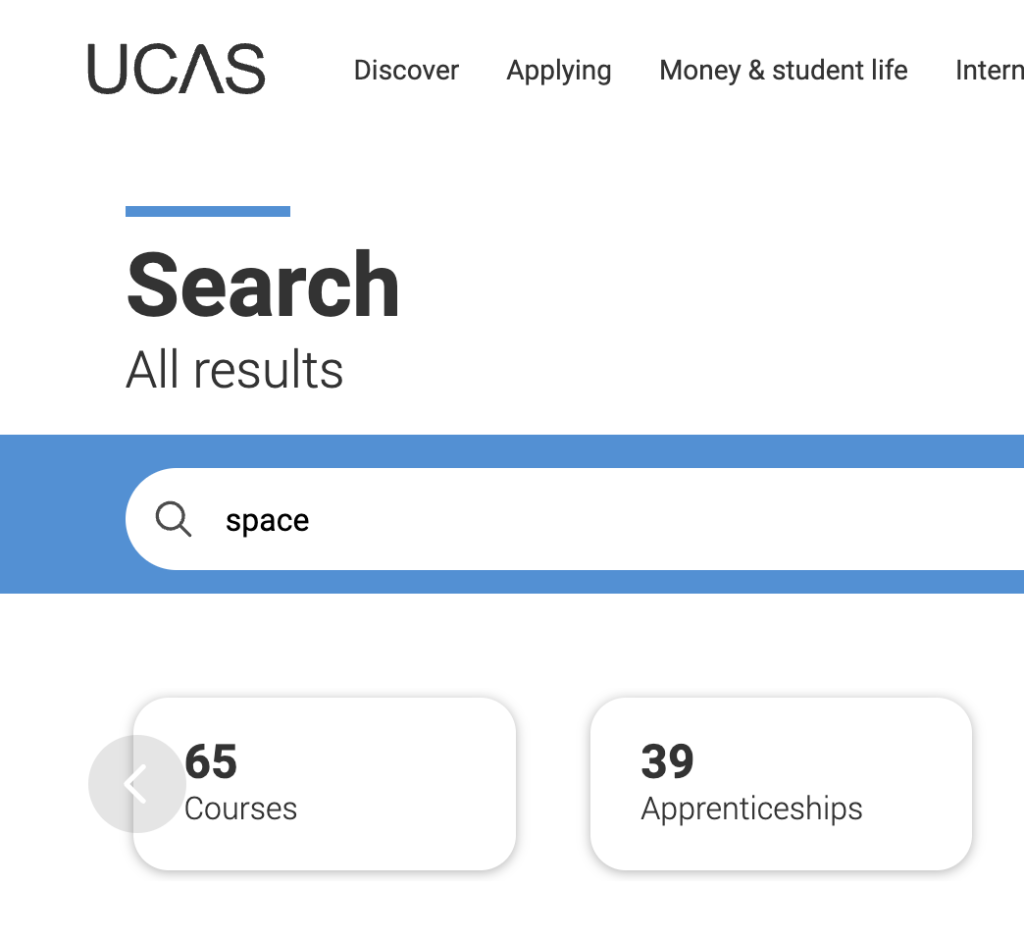Image resolution: width=1024 pixels, height=940 pixels.
Task: Open the Applying menu
Action: pyautogui.click(x=559, y=70)
